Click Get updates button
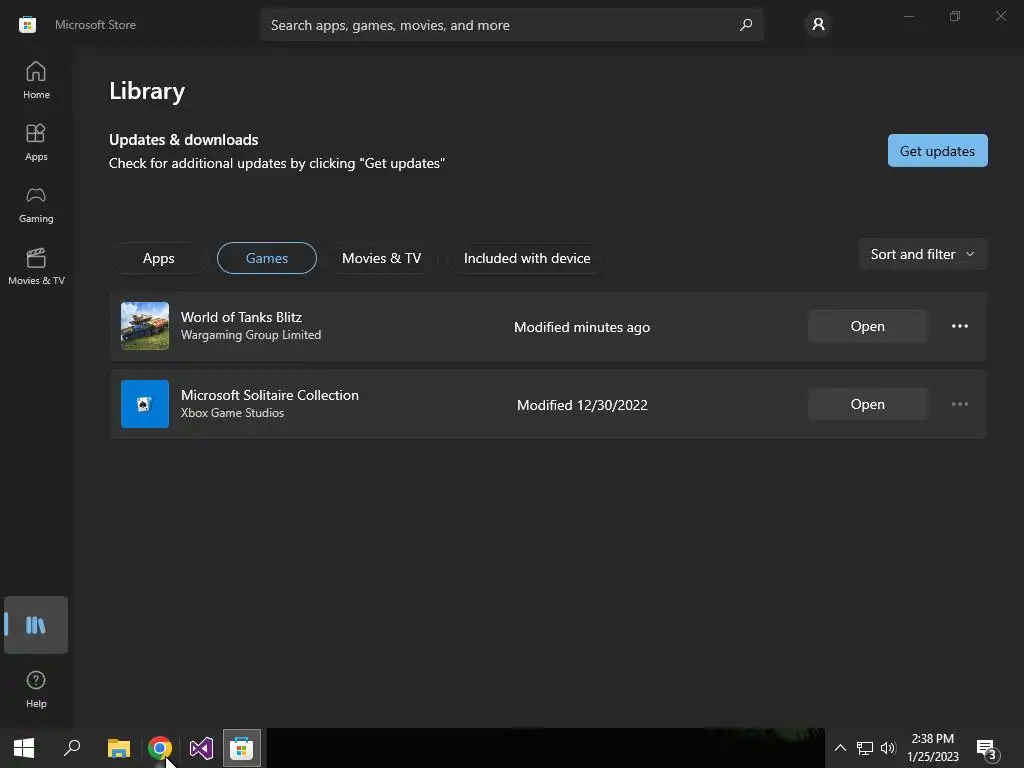 point(937,151)
